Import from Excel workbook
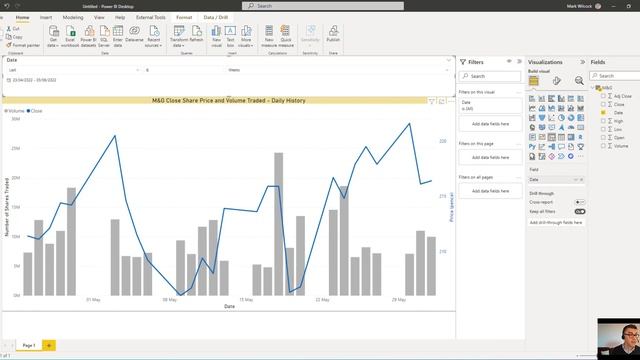This screenshot has height=360, width=640. pyautogui.click(x=70, y=36)
